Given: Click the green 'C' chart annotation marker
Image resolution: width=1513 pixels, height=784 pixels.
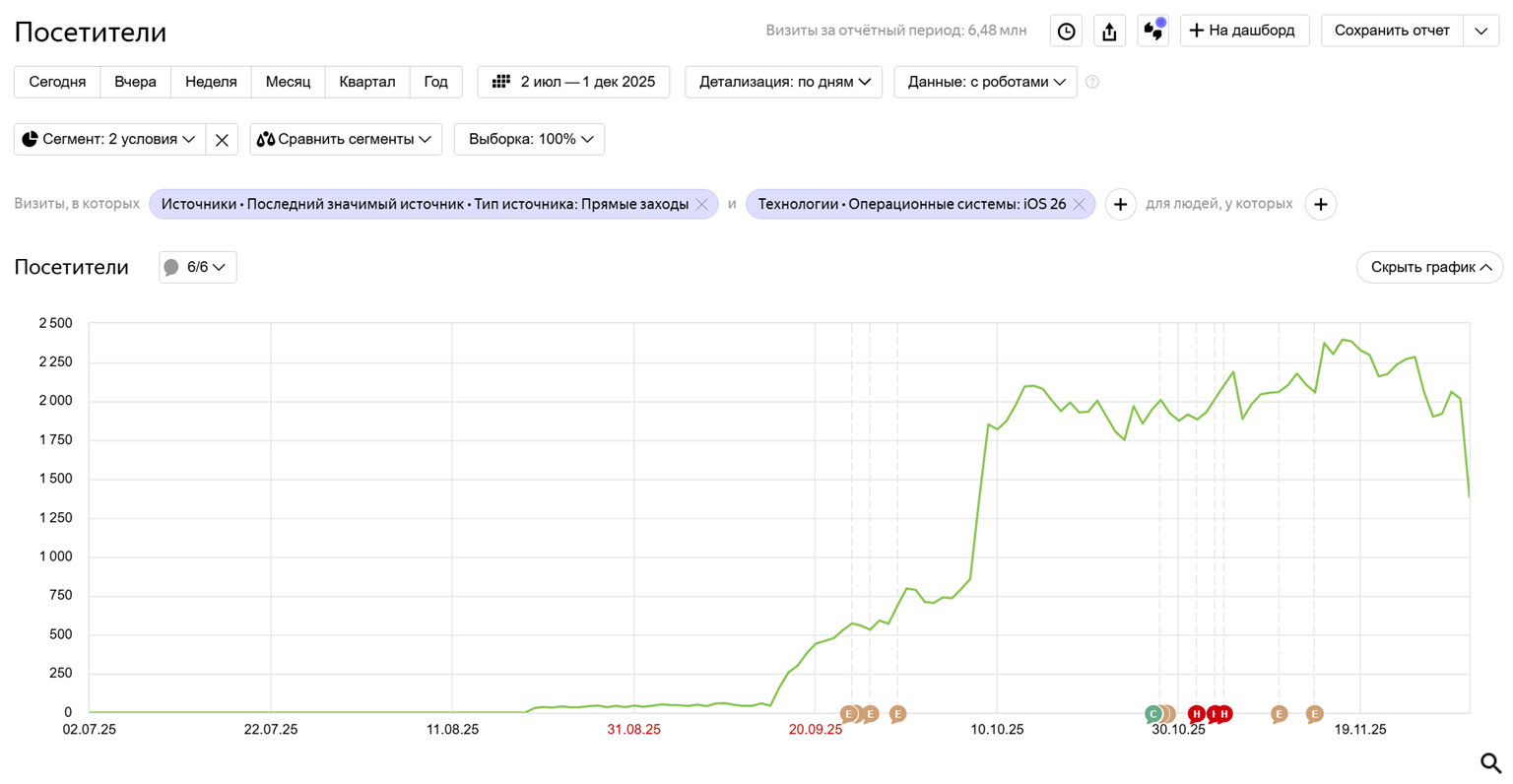Looking at the screenshot, I should pyautogui.click(x=1152, y=714).
